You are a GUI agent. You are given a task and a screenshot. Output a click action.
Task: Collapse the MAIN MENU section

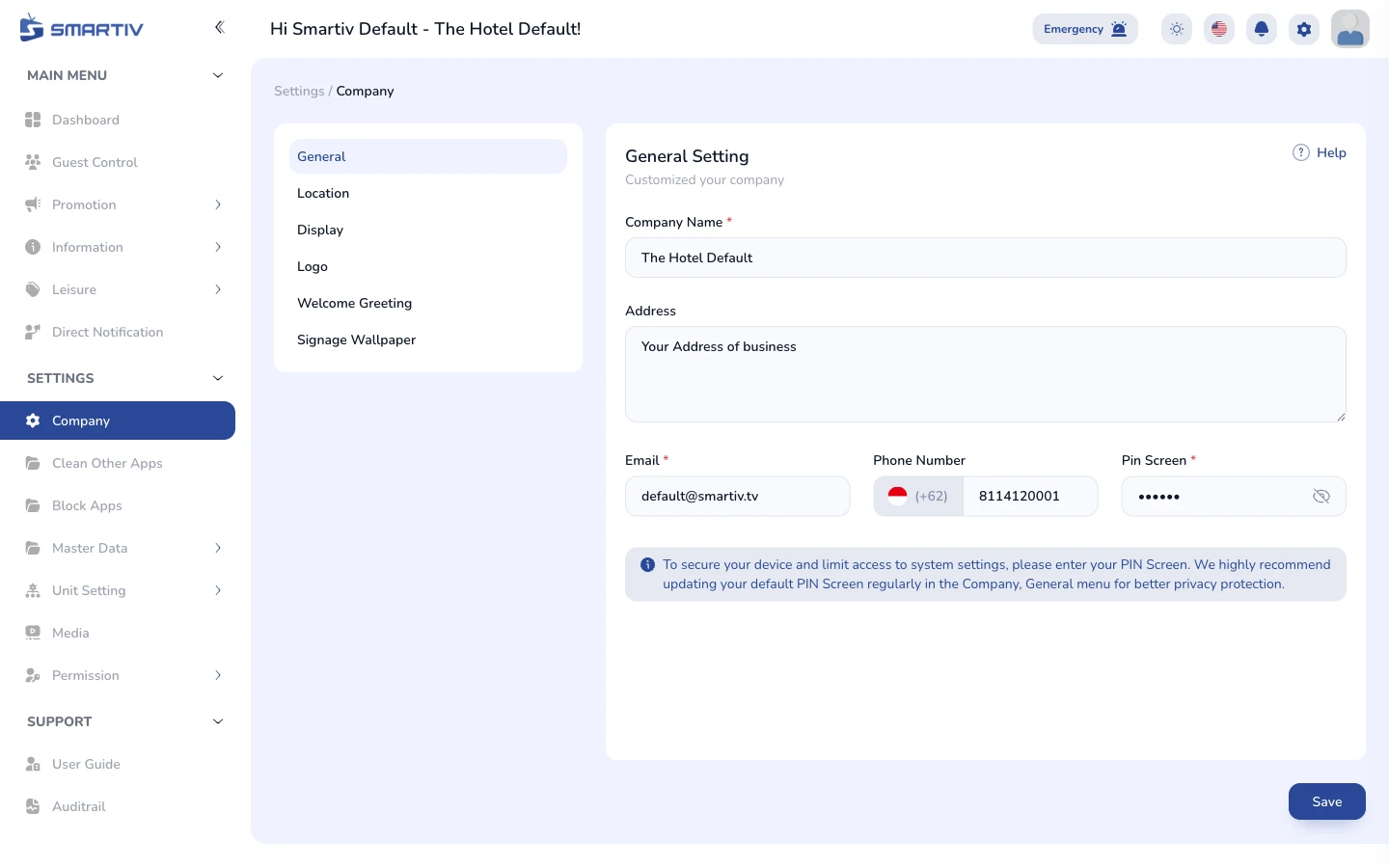pyautogui.click(x=218, y=75)
